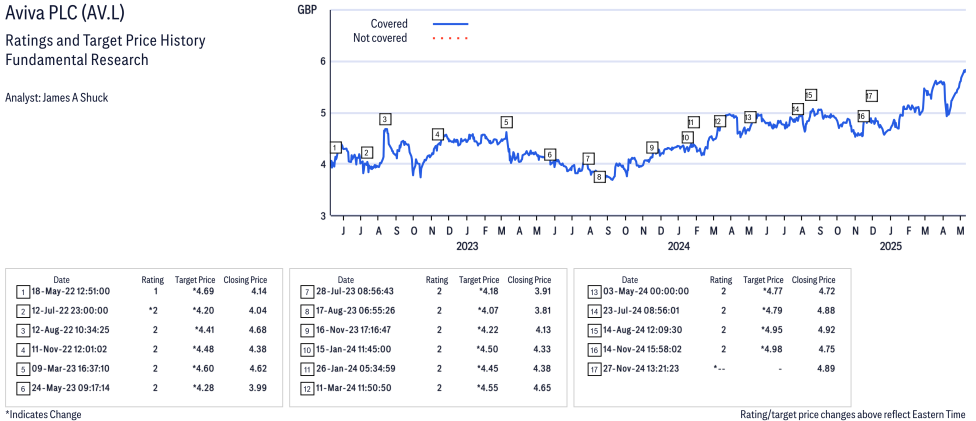Select chart marker 4 on the price chart
This screenshot has height=421, width=976.
click(x=438, y=135)
